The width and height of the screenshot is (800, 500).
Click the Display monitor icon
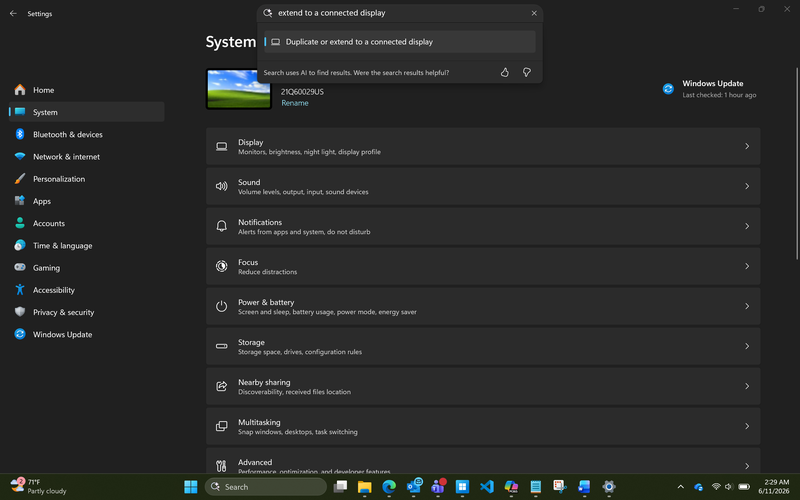(x=221, y=146)
